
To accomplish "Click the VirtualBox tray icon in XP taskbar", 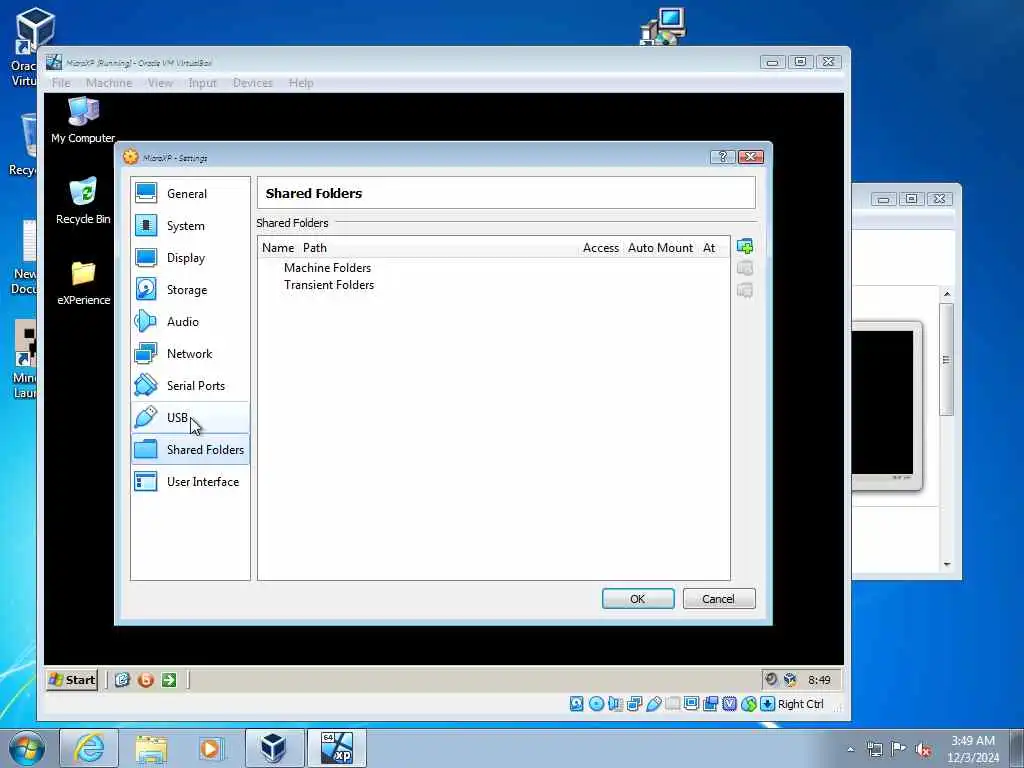I will (790, 680).
